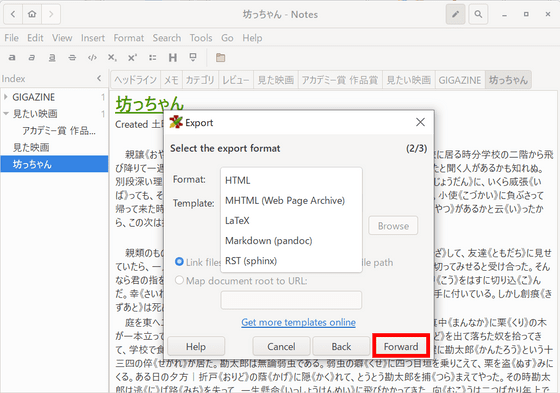Switch to the GIGAZINE tab
The image size is (560, 393).
click(460, 80)
